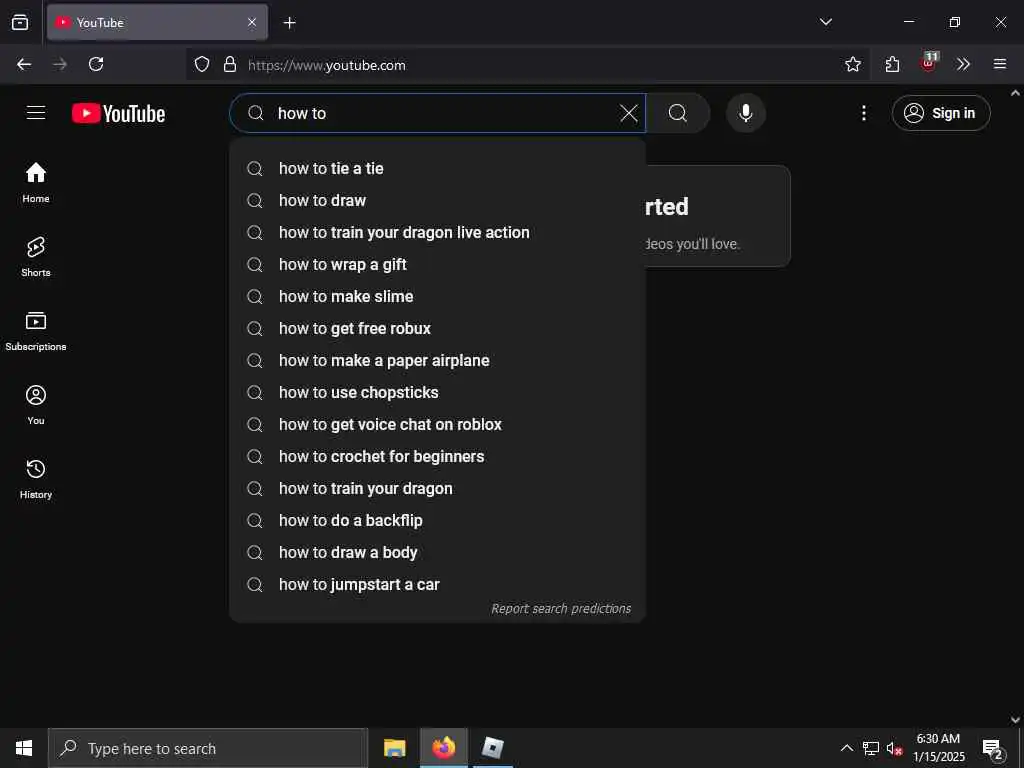Open the list all tabs dropdown

(x=825, y=22)
